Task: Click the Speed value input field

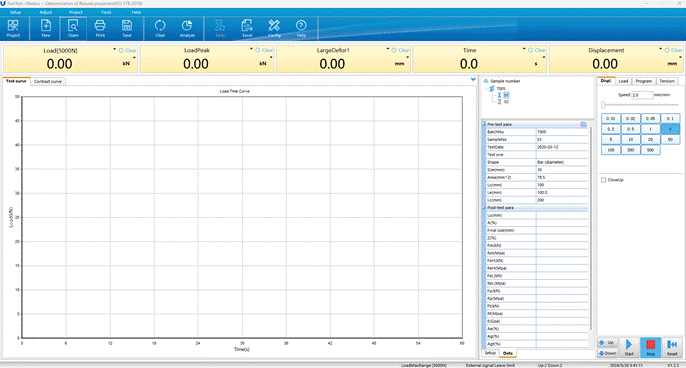Action: tap(642, 95)
